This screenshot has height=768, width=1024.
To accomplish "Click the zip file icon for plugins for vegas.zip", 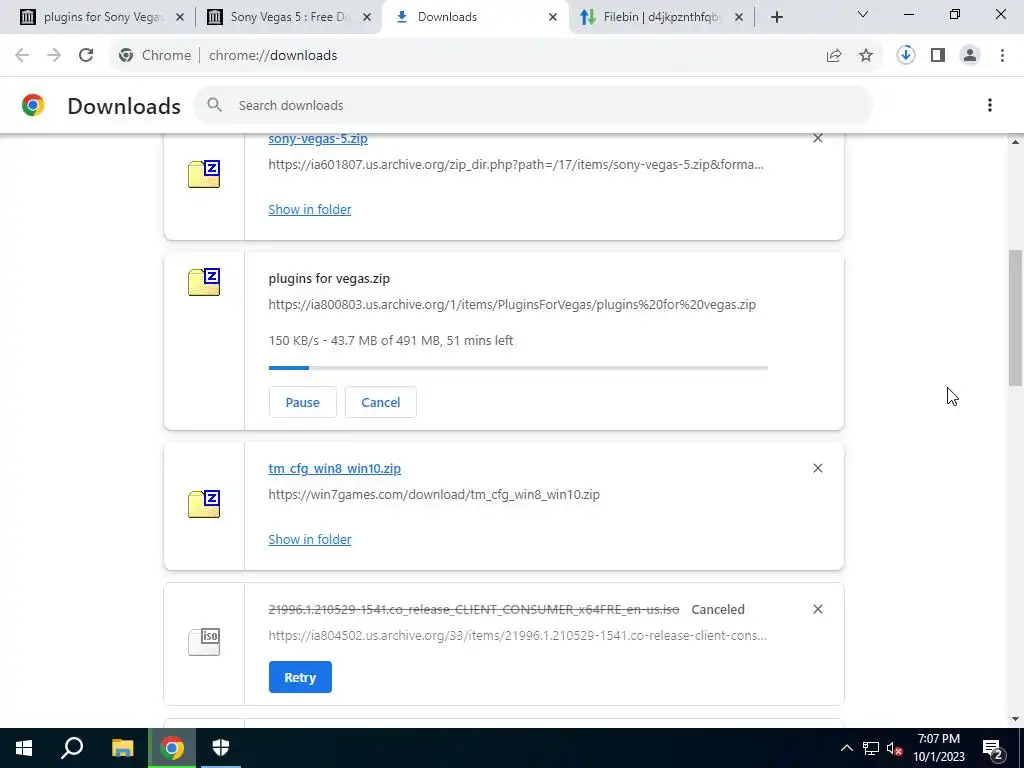I will [204, 282].
